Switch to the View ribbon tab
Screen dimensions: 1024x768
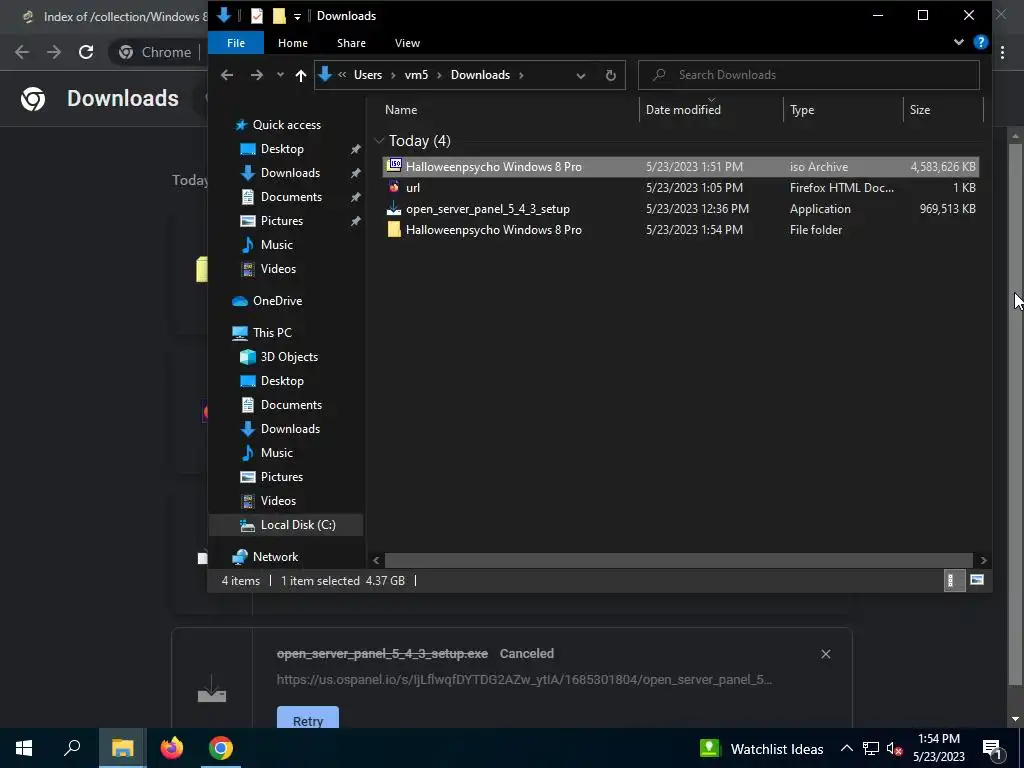coord(408,43)
